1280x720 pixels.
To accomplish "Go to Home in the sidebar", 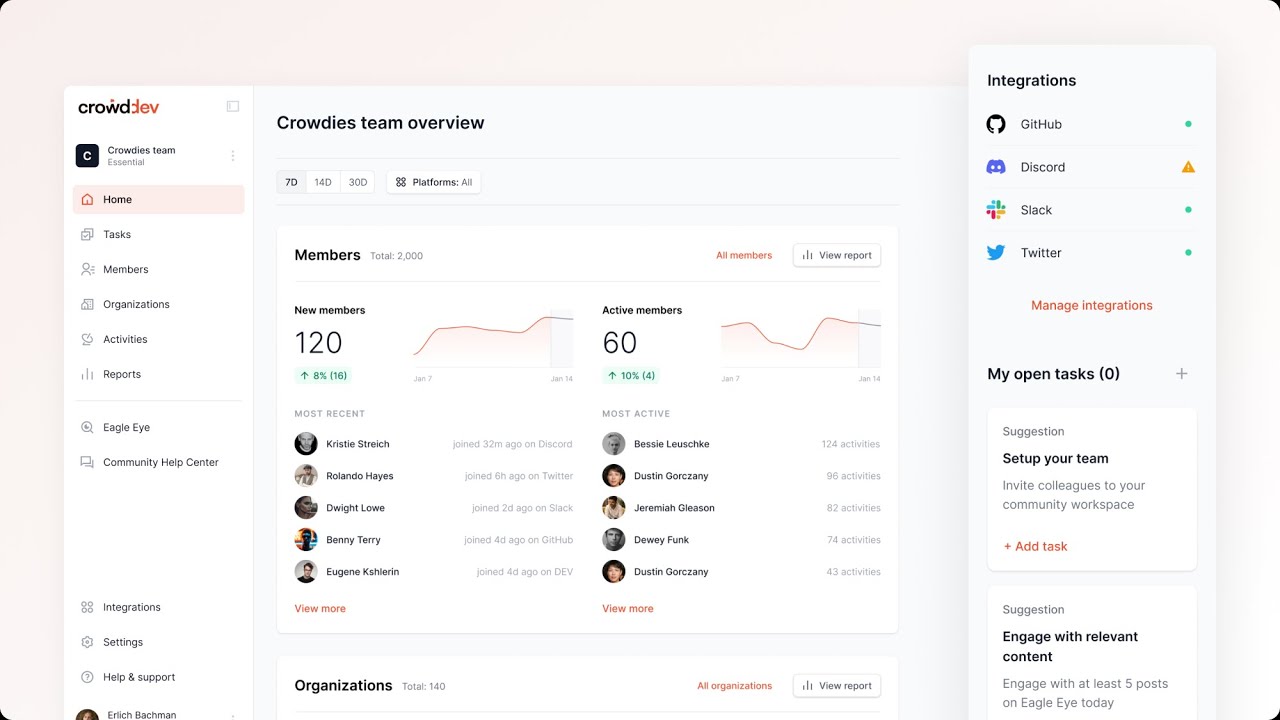I will point(158,199).
